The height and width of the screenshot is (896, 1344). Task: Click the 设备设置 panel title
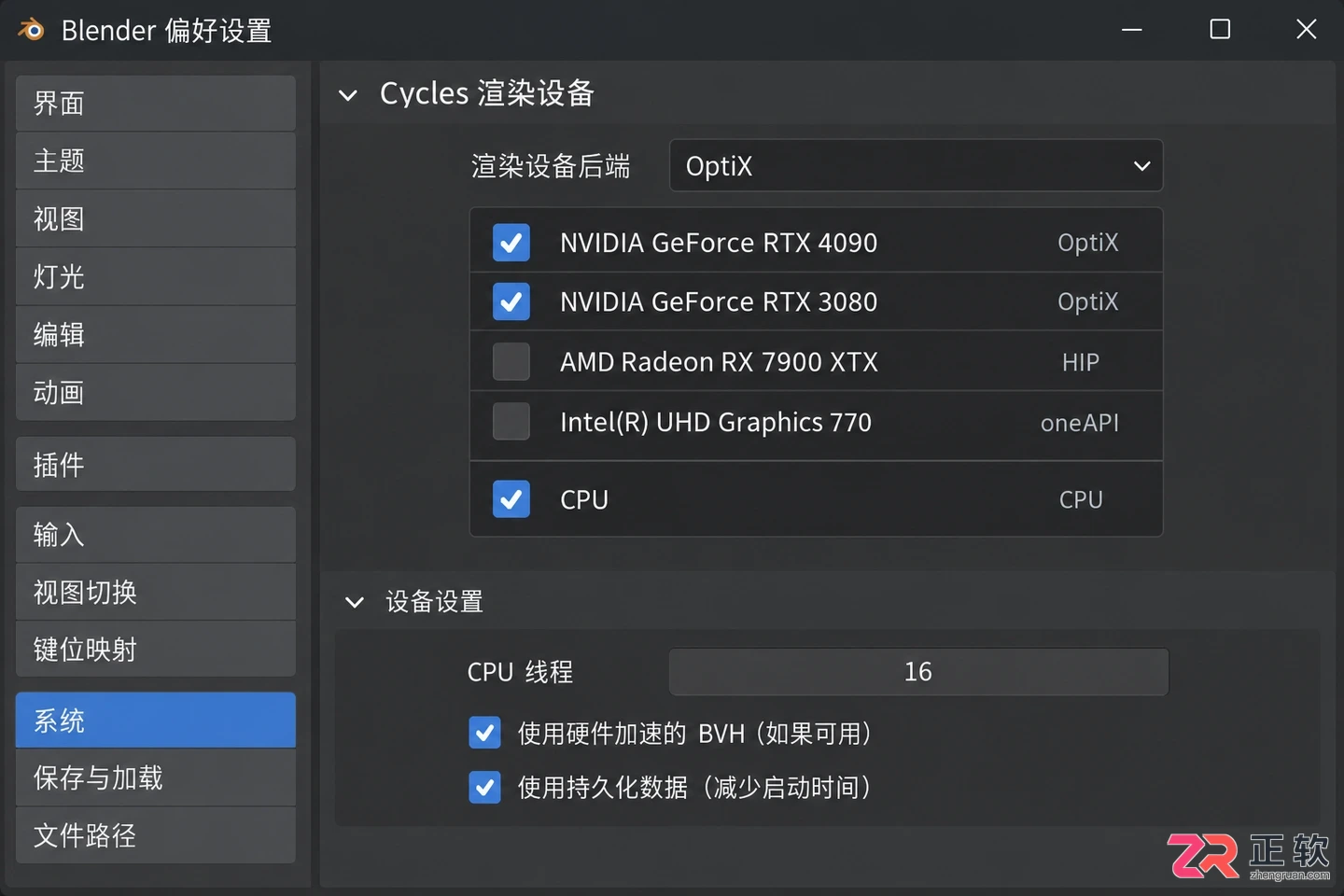click(x=435, y=602)
